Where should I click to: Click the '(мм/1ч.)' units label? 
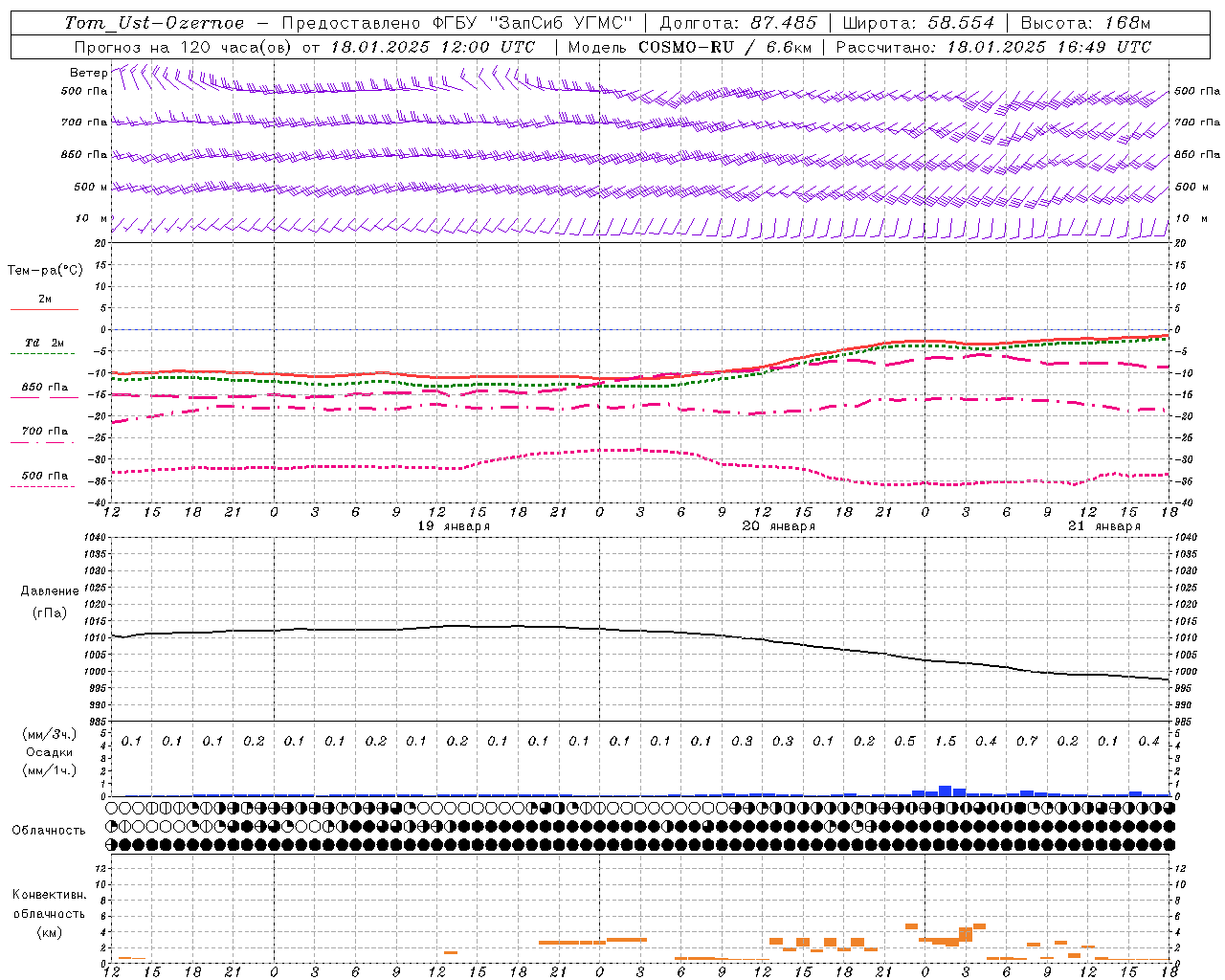(x=49, y=770)
